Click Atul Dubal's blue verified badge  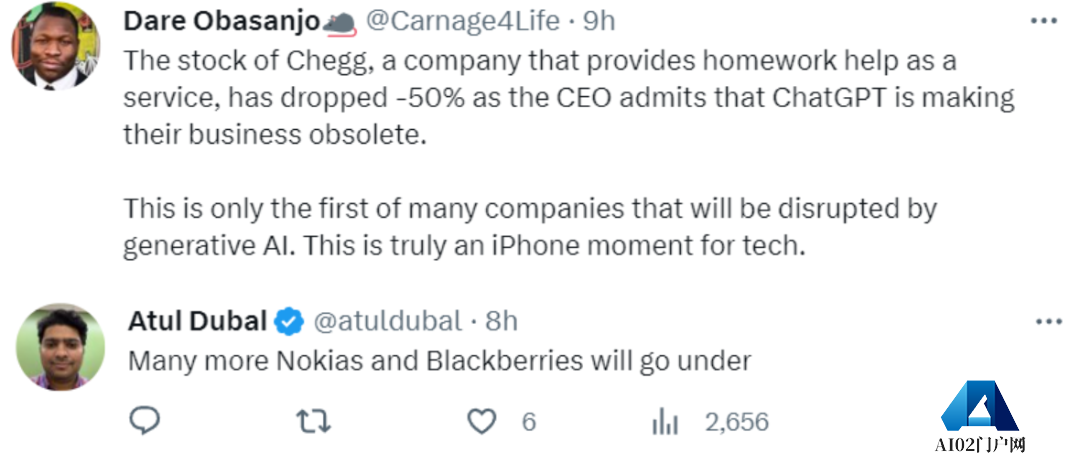(x=289, y=322)
